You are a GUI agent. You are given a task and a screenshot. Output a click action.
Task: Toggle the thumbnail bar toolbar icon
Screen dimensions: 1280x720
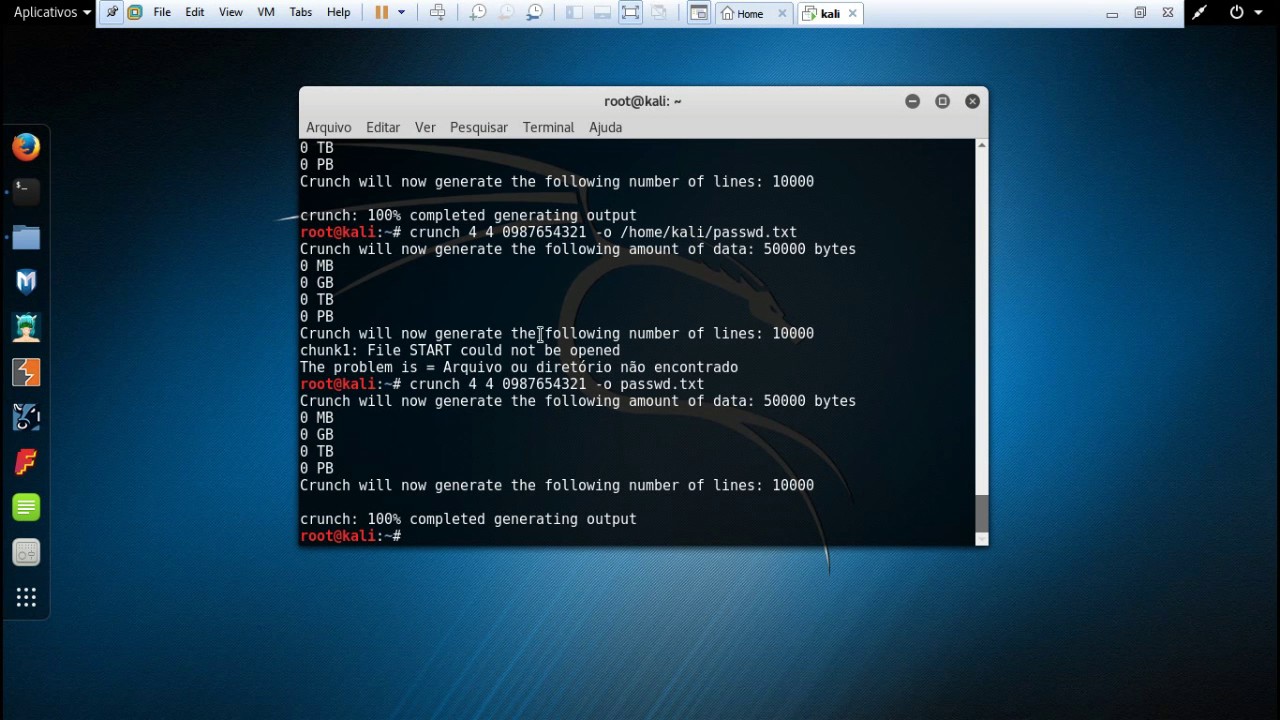click(602, 13)
